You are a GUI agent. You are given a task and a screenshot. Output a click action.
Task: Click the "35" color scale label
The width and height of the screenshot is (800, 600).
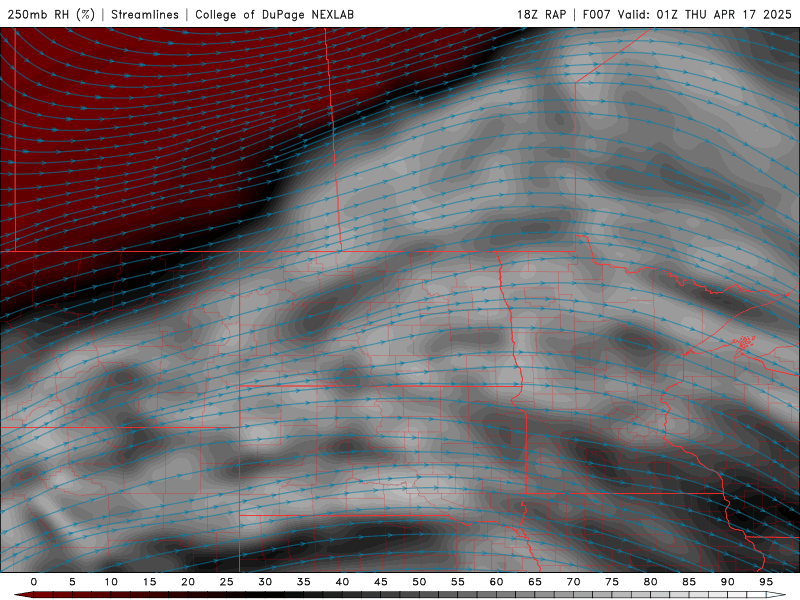point(304,582)
